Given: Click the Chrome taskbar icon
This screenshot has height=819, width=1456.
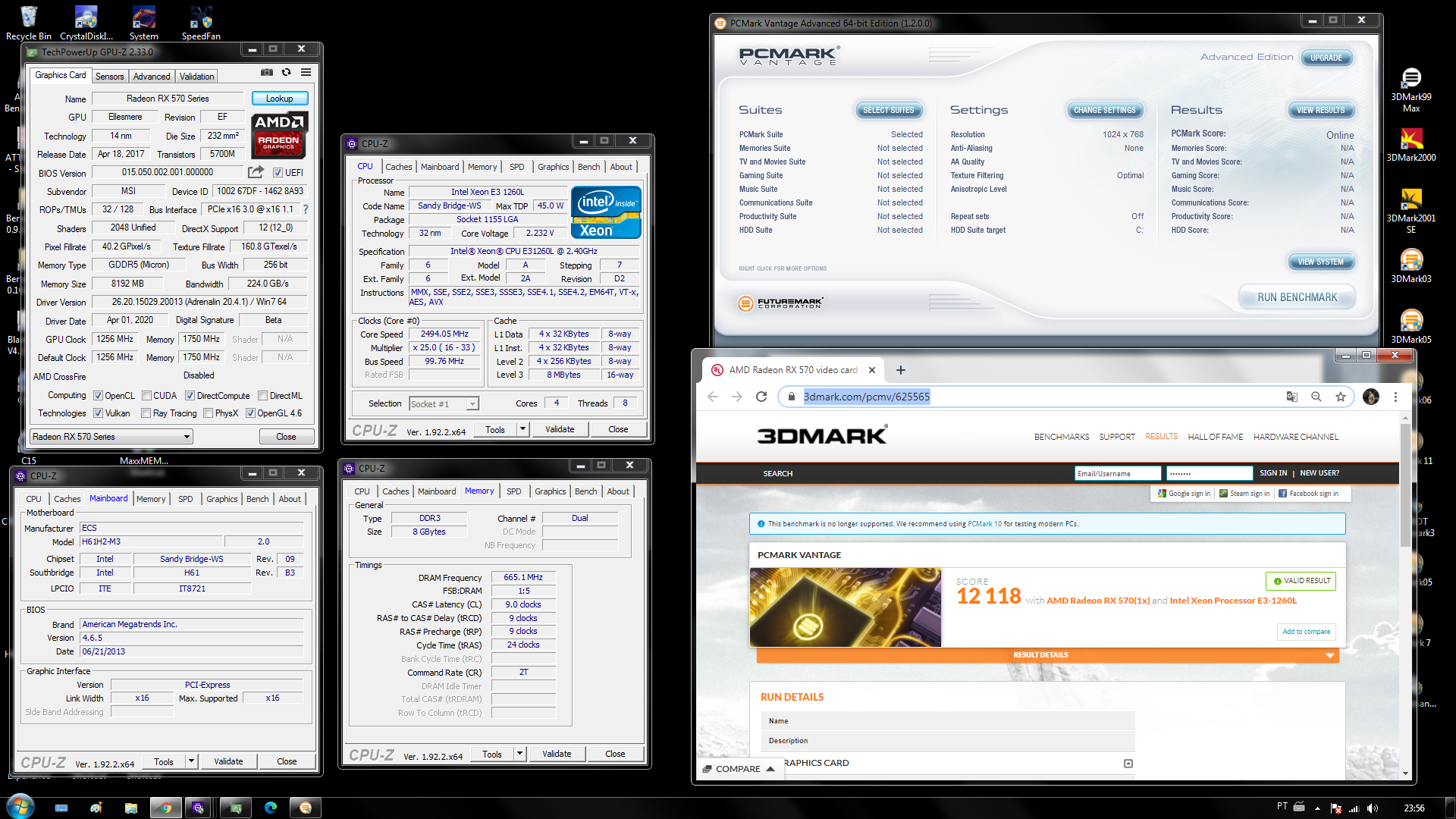Looking at the screenshot, I should 166,808.
